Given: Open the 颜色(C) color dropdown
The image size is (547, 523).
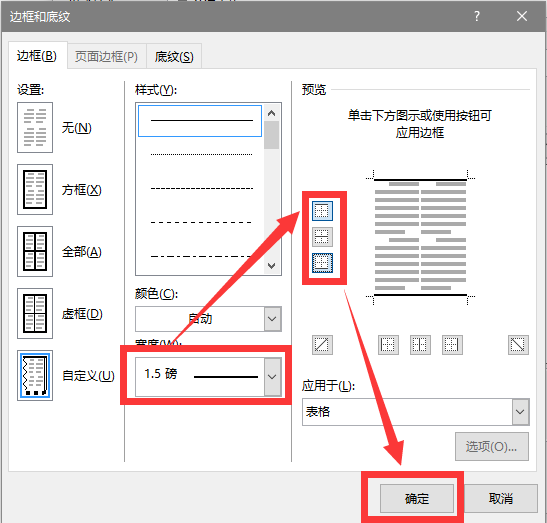Looking at the screenshot, I should (x=208, y=319).
